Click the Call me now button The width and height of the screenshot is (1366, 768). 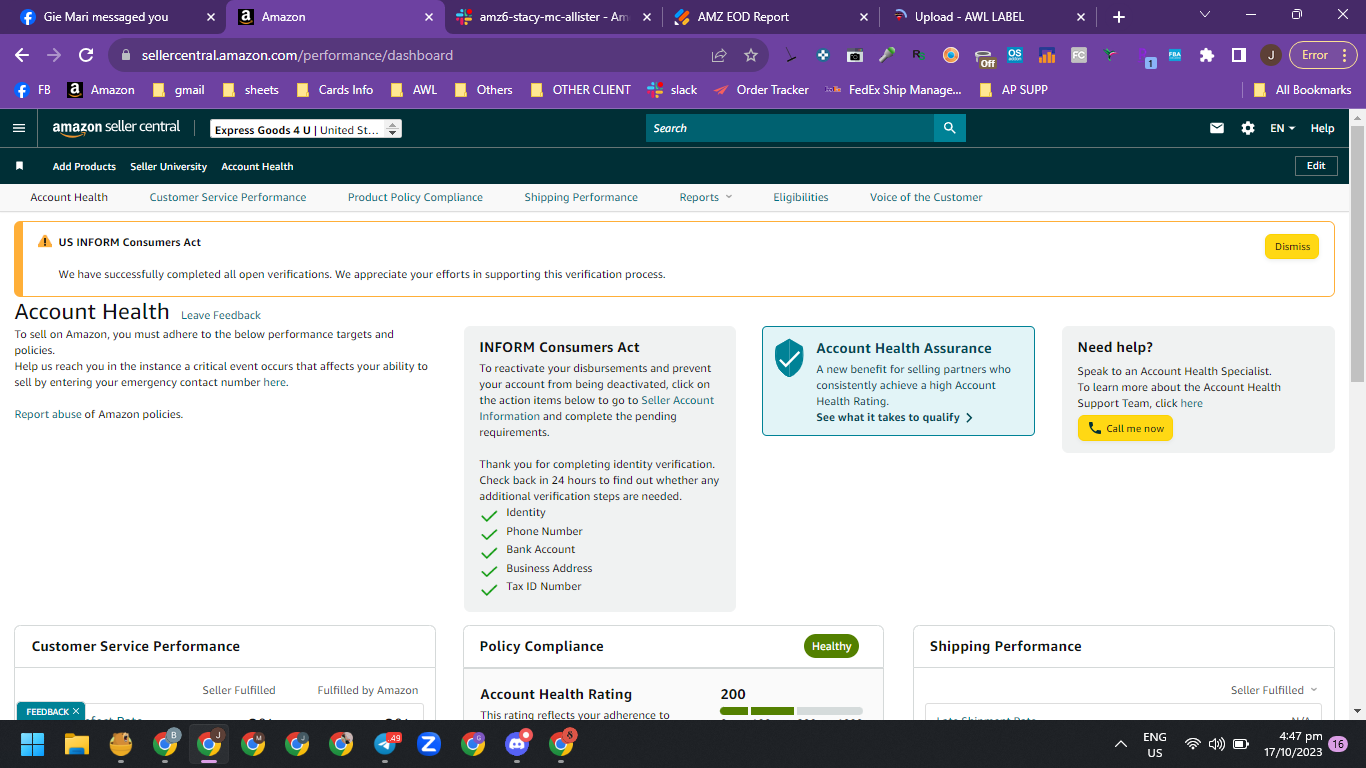[1125, 428]
